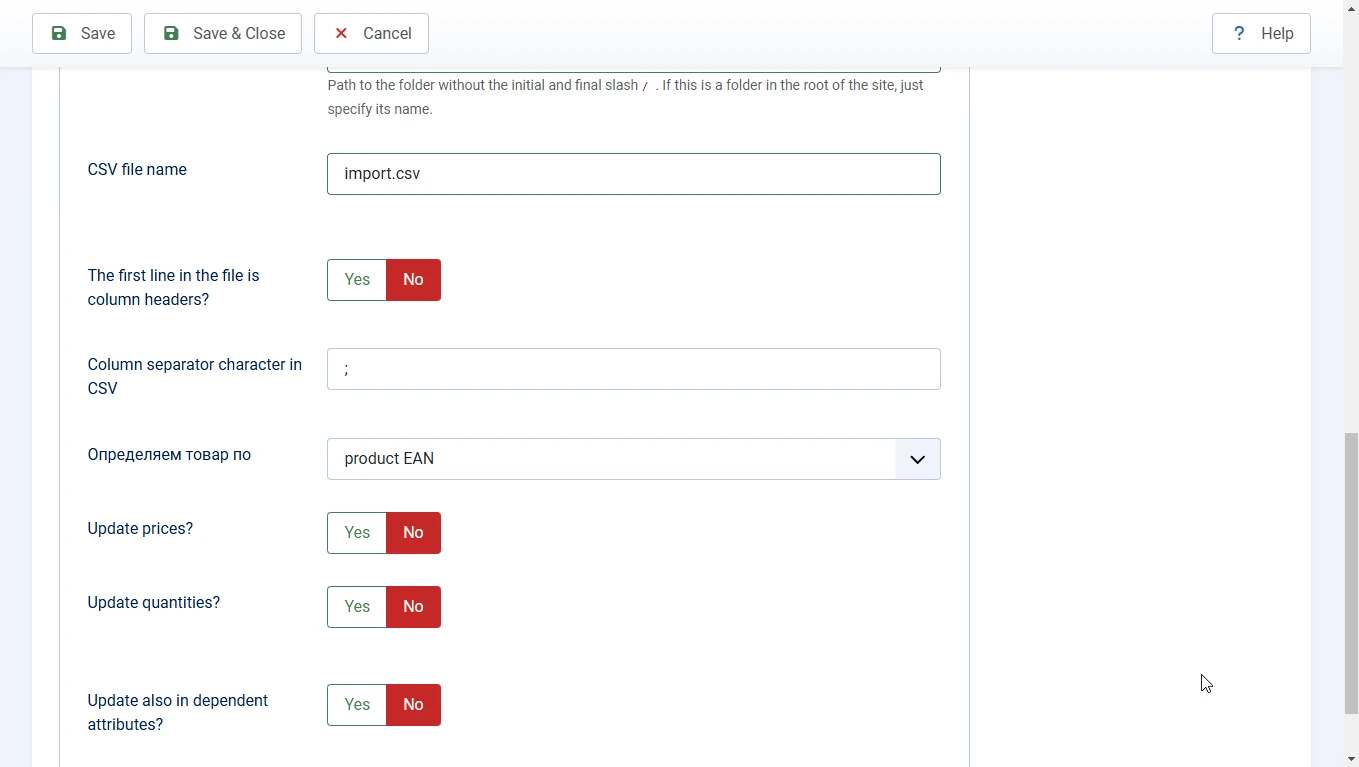Focus the column separator character field
The image size is (1359, 767).
[633, 369]
